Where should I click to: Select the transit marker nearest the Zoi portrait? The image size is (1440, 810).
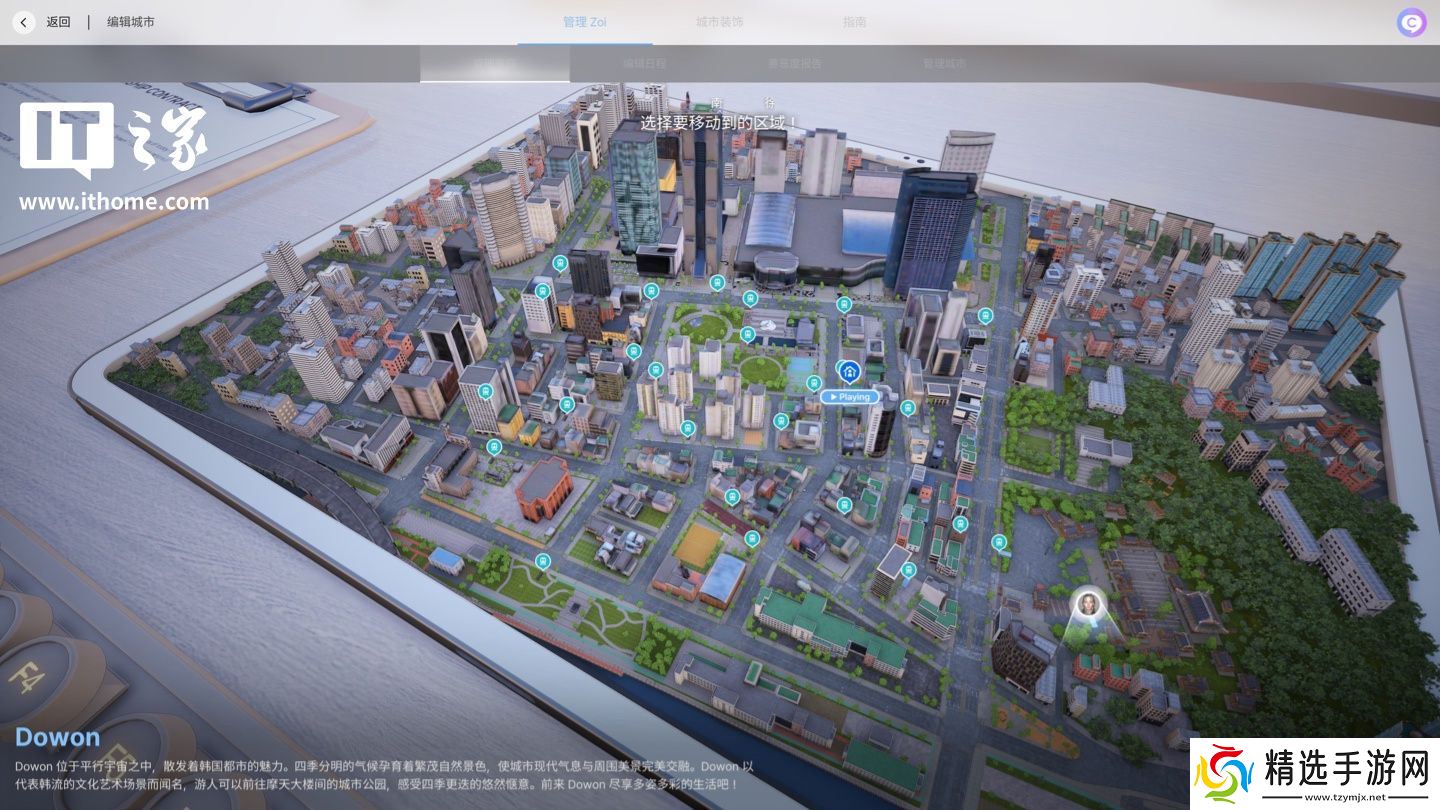tap(998, 542)
